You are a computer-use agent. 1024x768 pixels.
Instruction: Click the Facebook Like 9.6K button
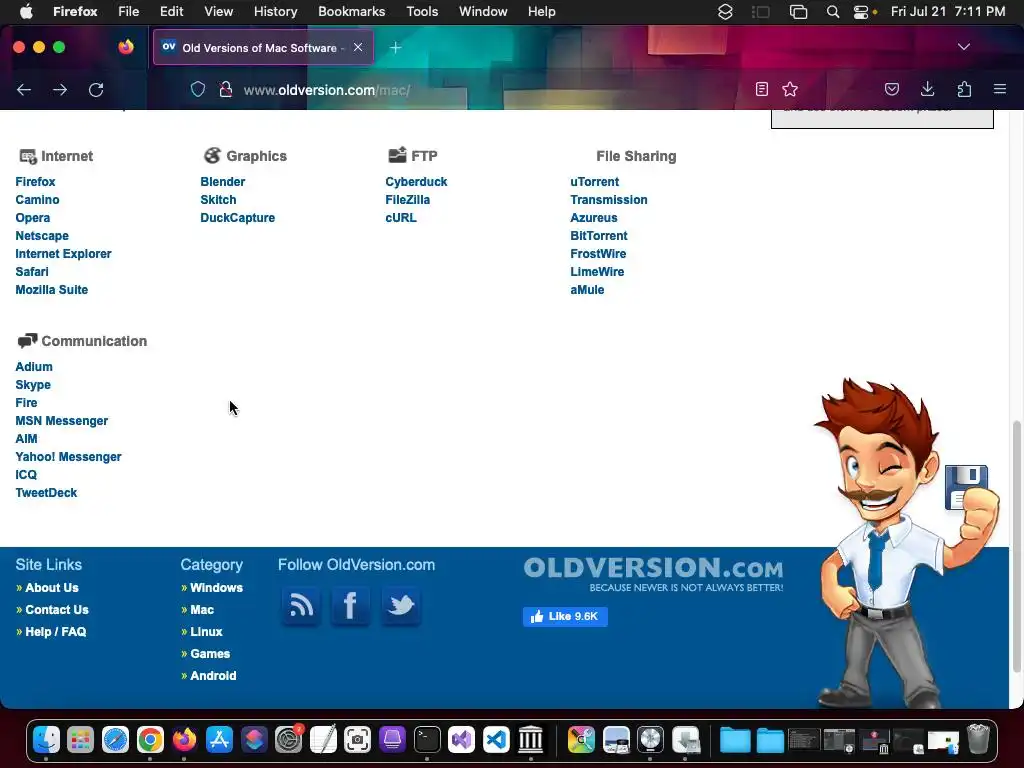coord(565,616)
